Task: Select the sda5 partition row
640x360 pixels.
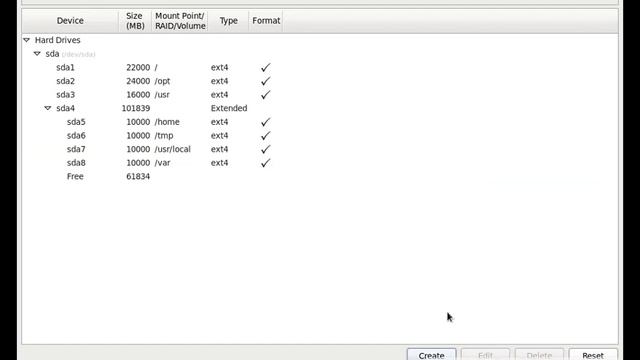Action: click(320, 122)
